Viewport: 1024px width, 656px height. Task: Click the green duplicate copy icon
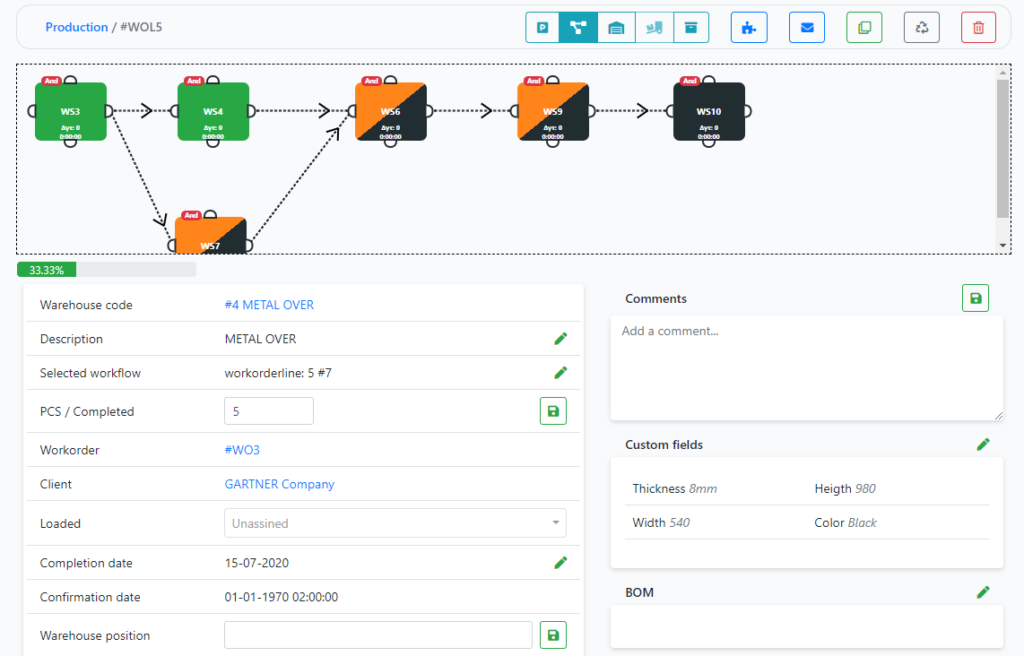pos(864,28)
